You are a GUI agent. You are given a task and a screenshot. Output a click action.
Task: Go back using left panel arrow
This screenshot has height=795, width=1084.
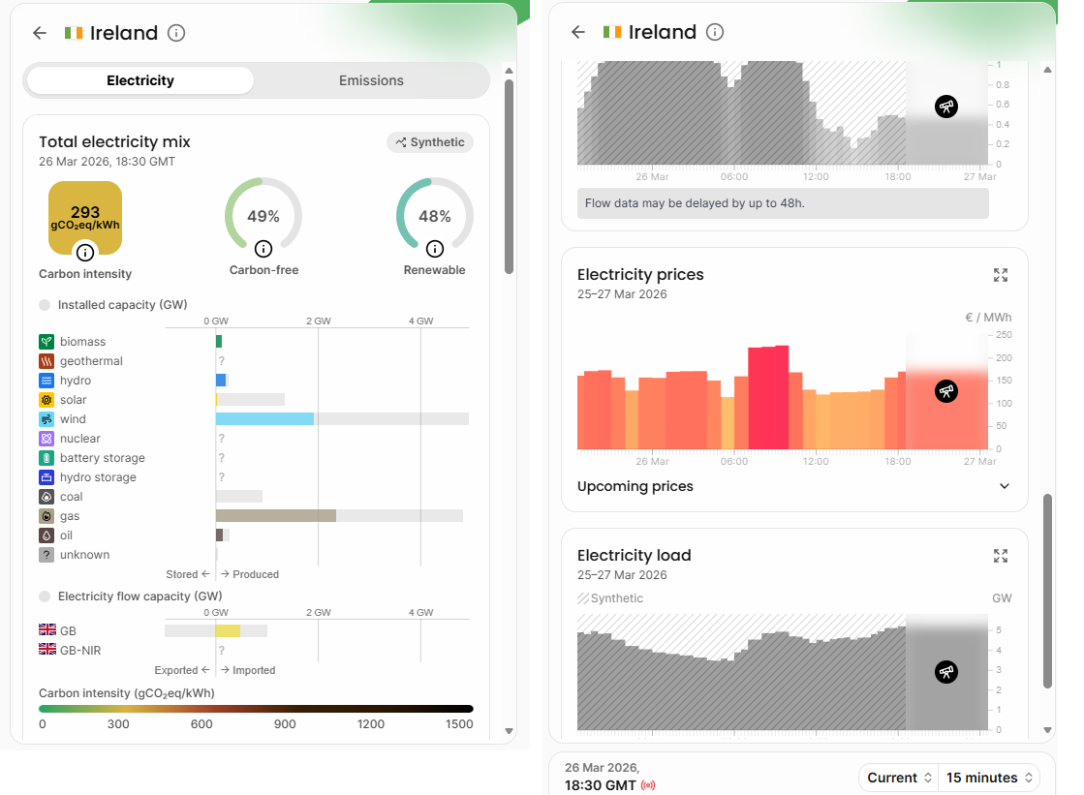point(39,32)
